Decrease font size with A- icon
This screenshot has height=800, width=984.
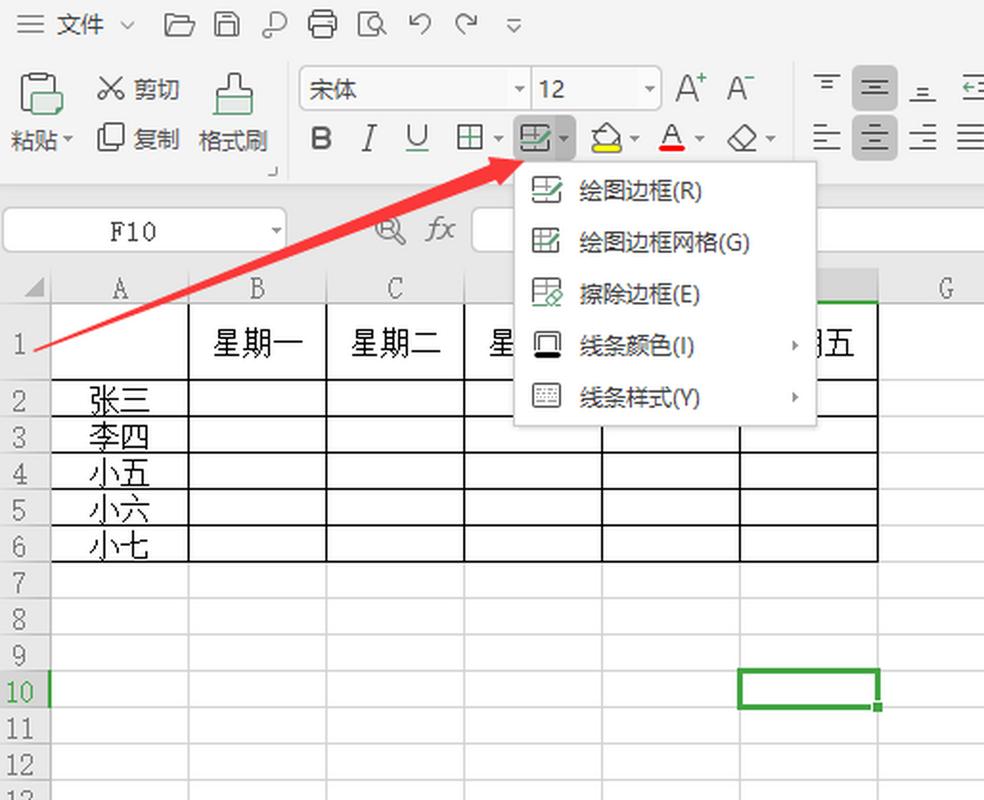point(739,88)
